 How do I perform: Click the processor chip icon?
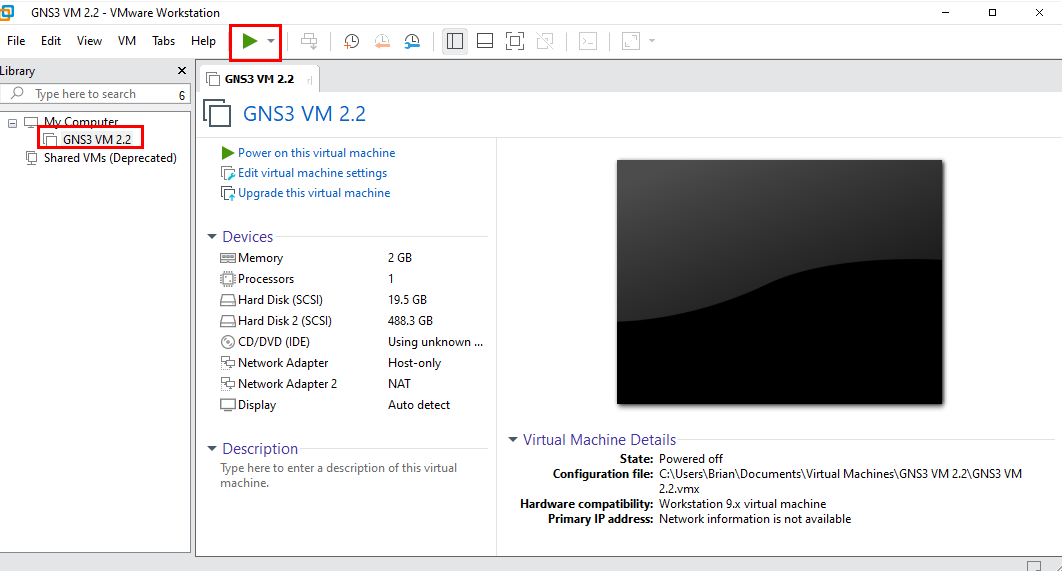click(x=228, y=279)
